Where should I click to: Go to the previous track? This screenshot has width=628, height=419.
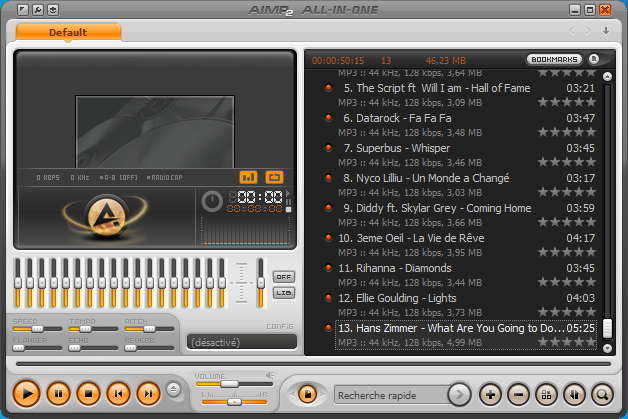[119, 394]
